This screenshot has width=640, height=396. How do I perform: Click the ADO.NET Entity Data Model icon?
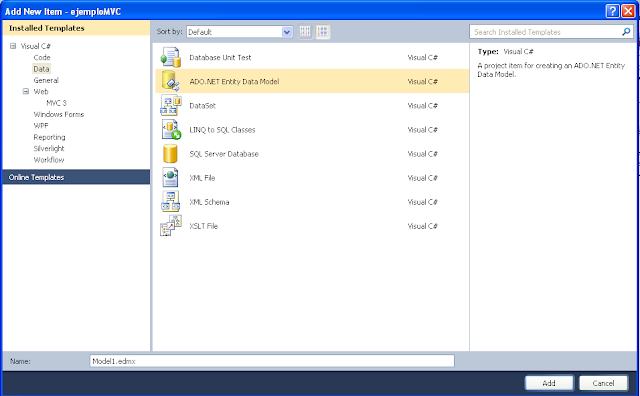[x=171, y=81]
